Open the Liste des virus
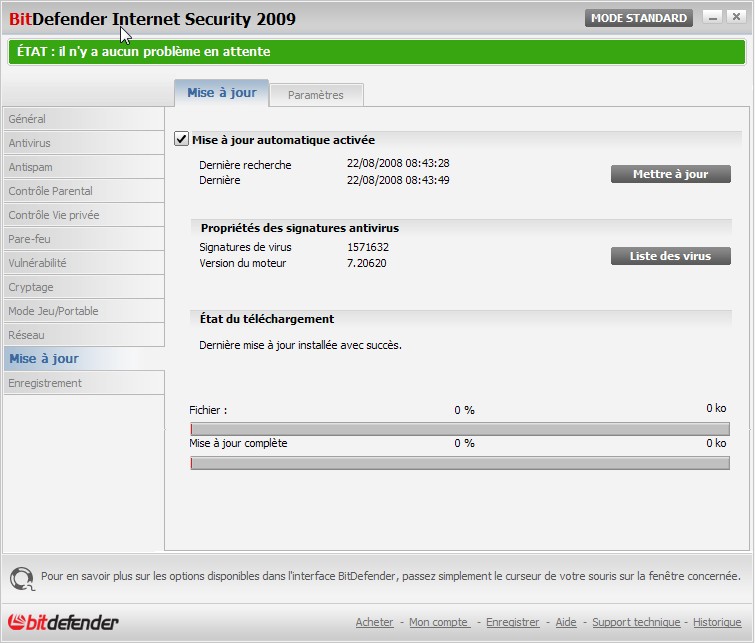Image resolution: width=755 pixels, height=643 pixels. [670, 256]
